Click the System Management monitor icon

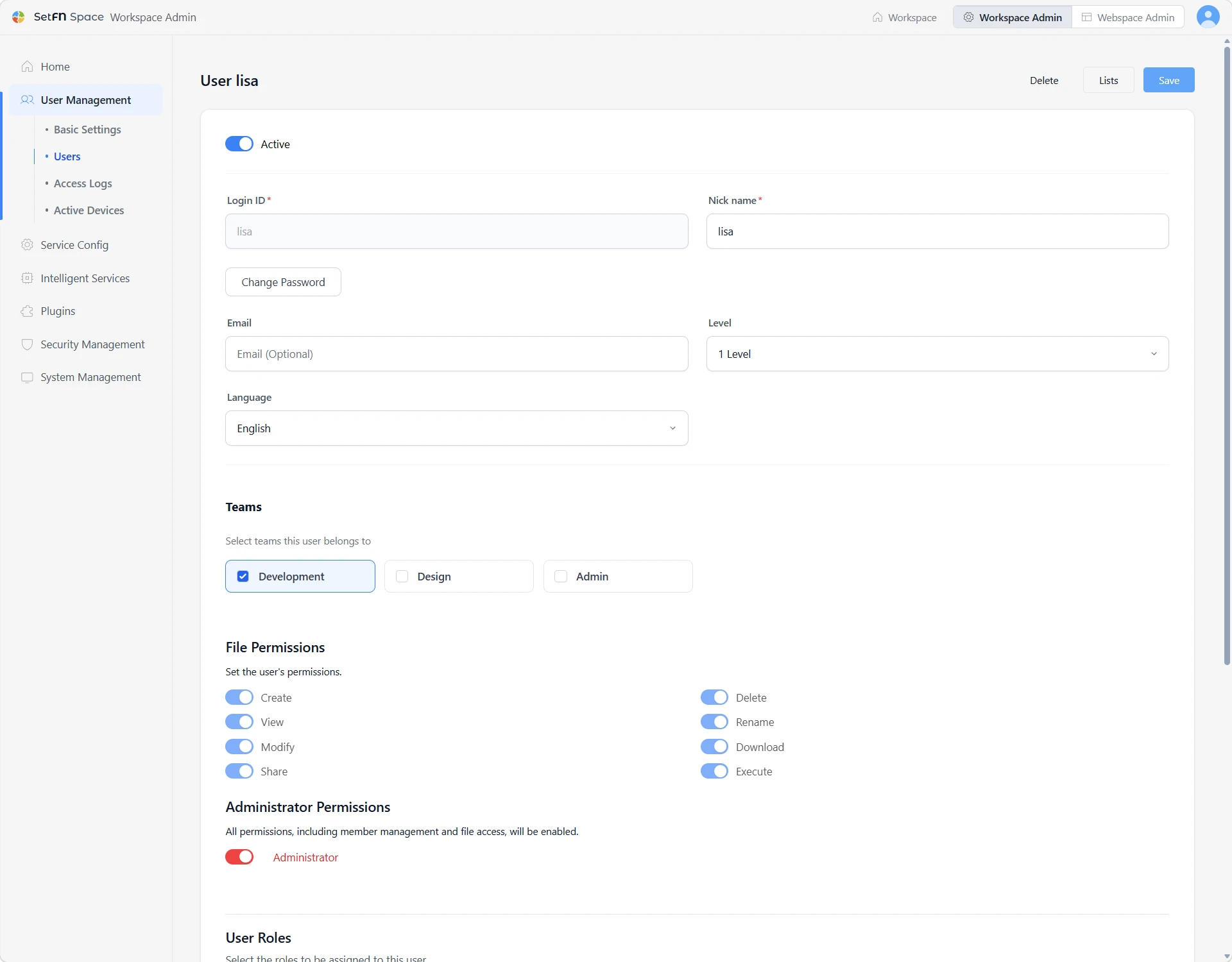tap(27, 377)
